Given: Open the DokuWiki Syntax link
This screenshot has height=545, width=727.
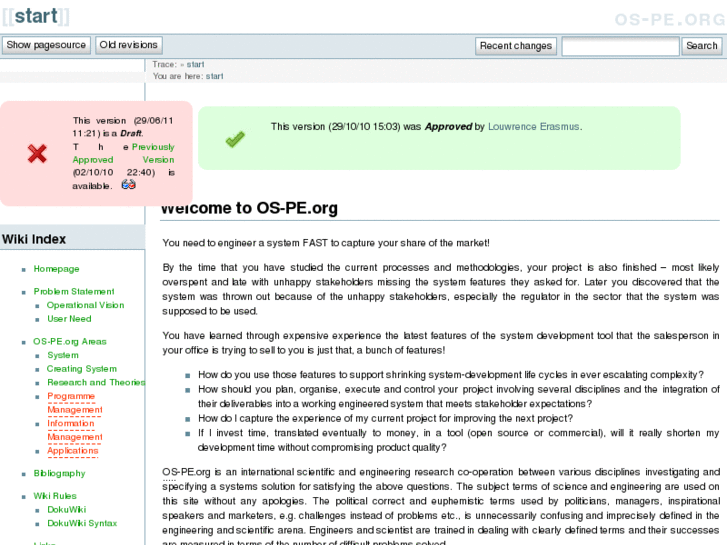Looking at the screenshot, I should (82, 523).
